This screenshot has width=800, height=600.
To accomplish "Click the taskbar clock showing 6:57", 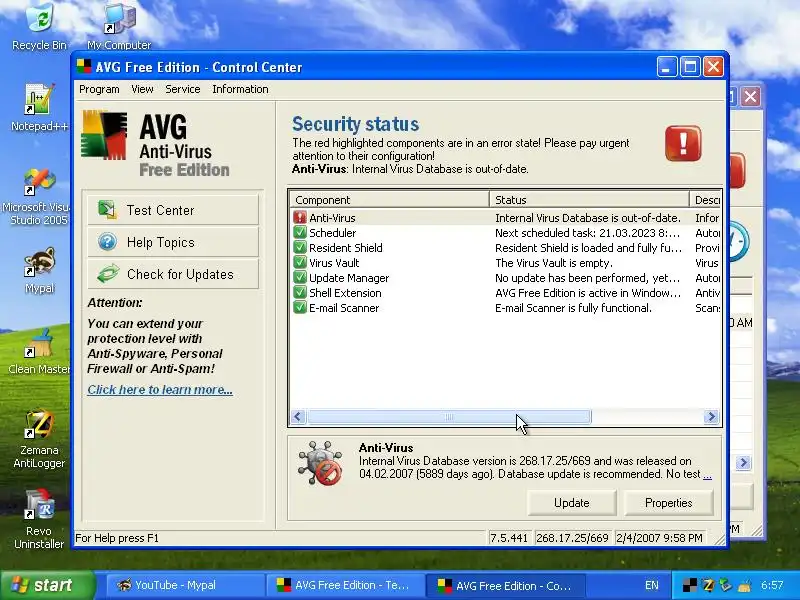I will pos(771,585).
